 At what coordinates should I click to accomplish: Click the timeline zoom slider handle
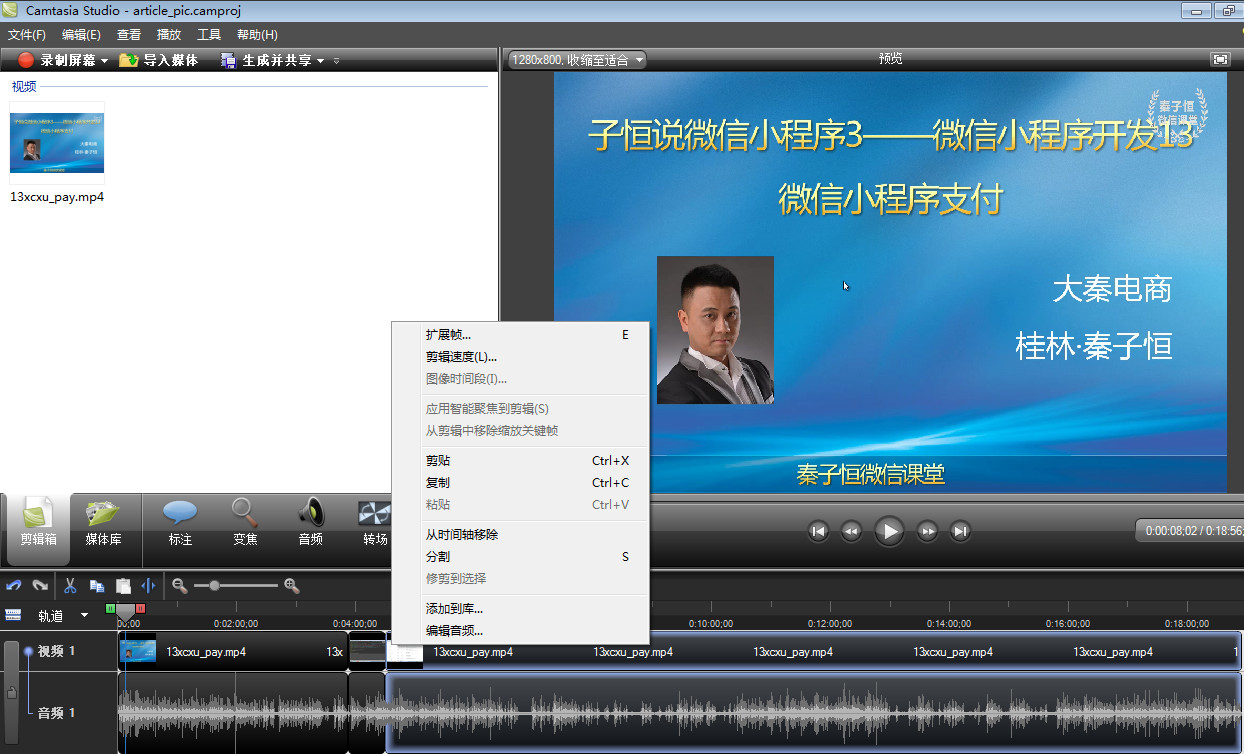tap(214, 586)
